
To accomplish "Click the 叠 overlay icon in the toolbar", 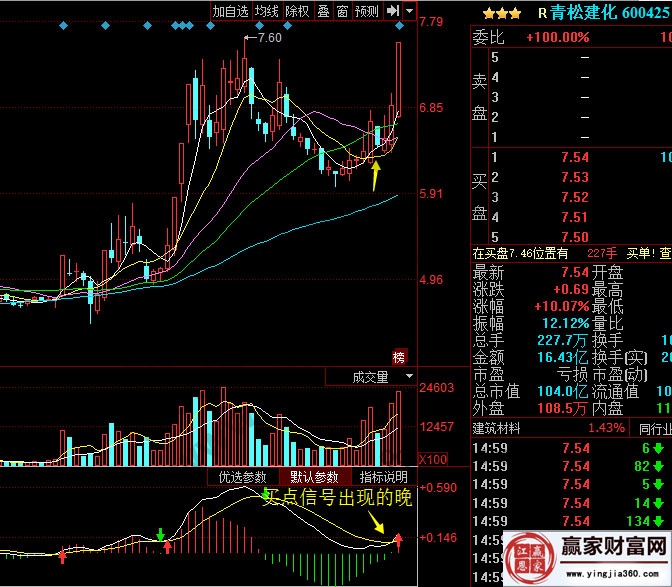I will pos(322,11).
